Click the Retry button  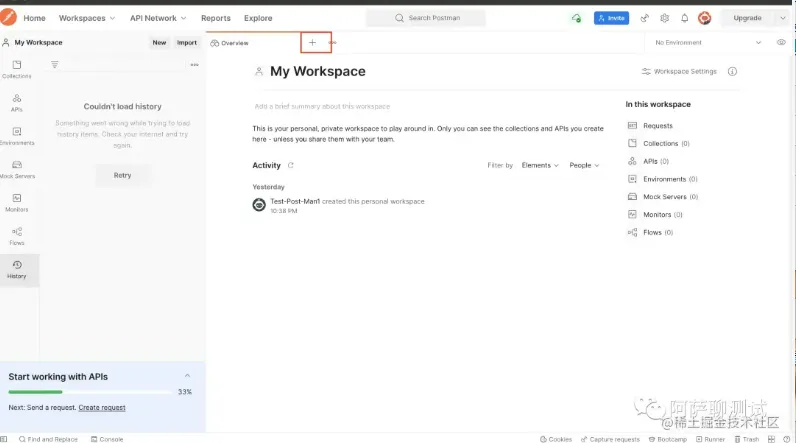[122, 175]
